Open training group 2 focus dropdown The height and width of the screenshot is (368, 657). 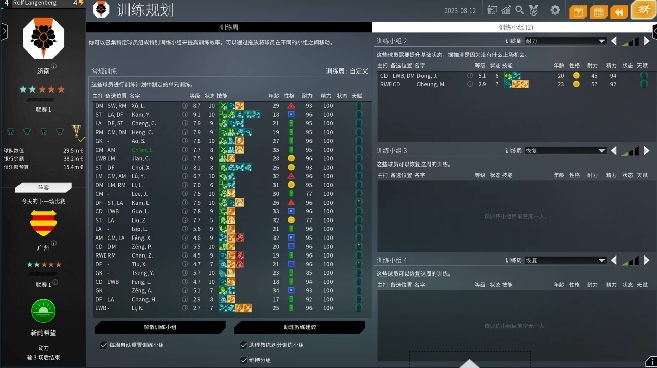pos(565,41)
